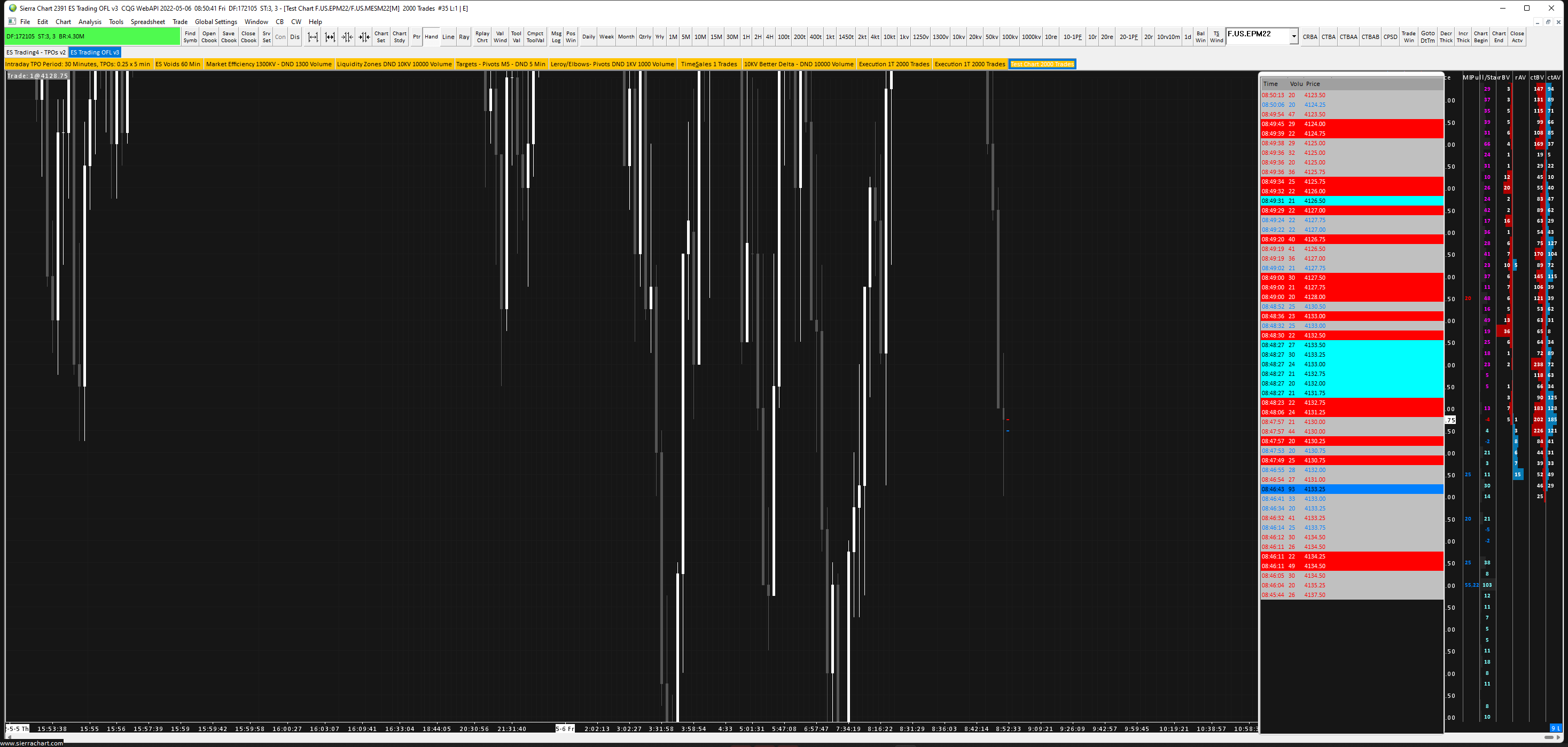Screen dimensions: 1568x747
Task: Open the Global Settings menu
Action: [x=215, y=22]
